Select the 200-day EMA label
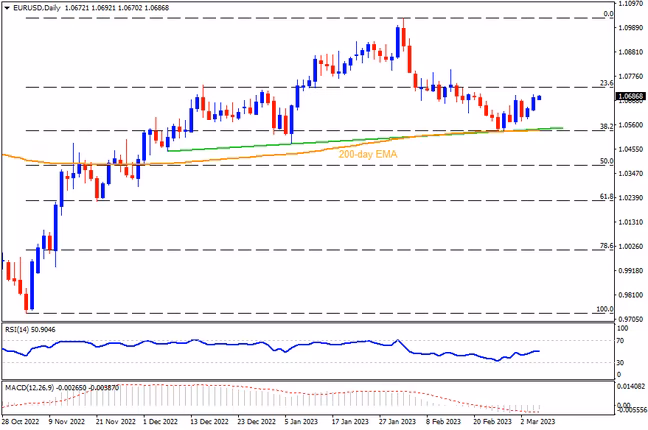Image resolution: width=648 pixels, height=430 pixels. [x=368, y=154]
